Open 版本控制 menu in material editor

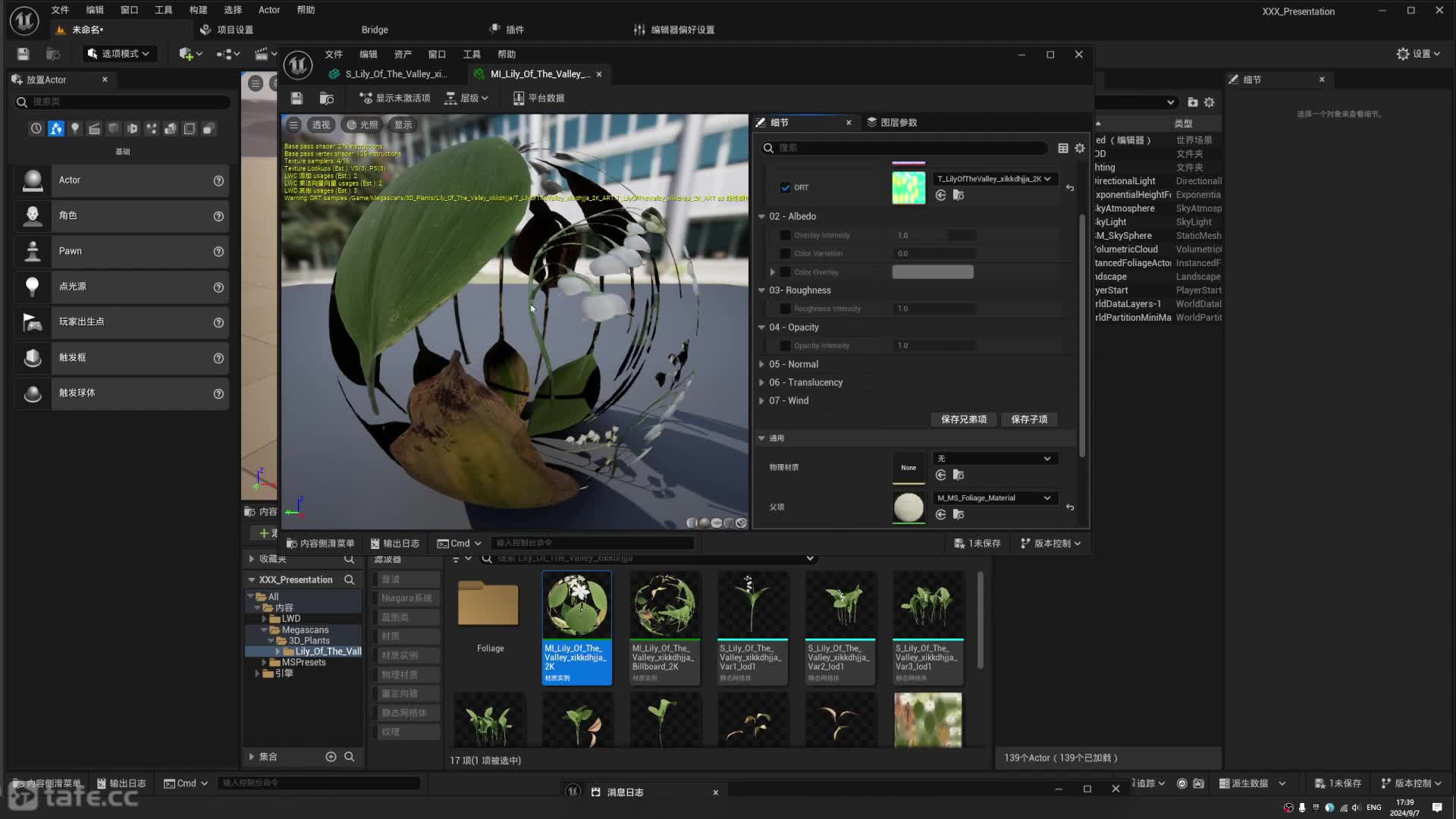(1051, 544)
